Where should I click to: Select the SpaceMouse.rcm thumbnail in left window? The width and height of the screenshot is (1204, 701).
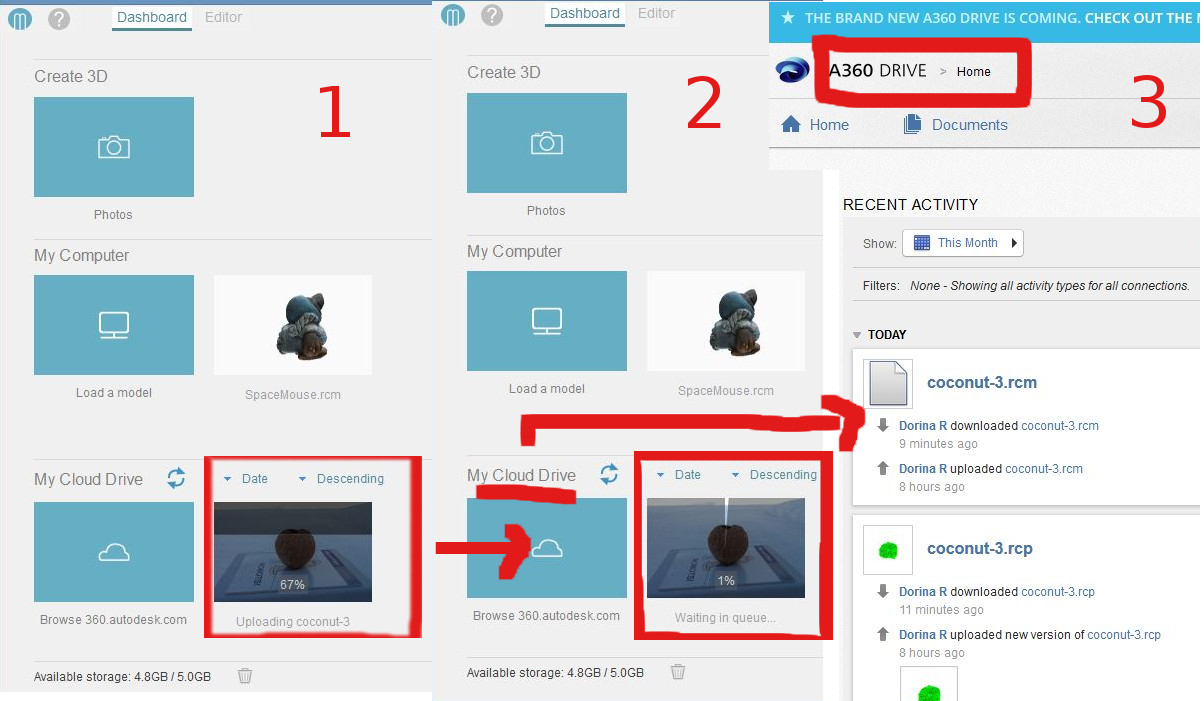[x=293, y=325]
